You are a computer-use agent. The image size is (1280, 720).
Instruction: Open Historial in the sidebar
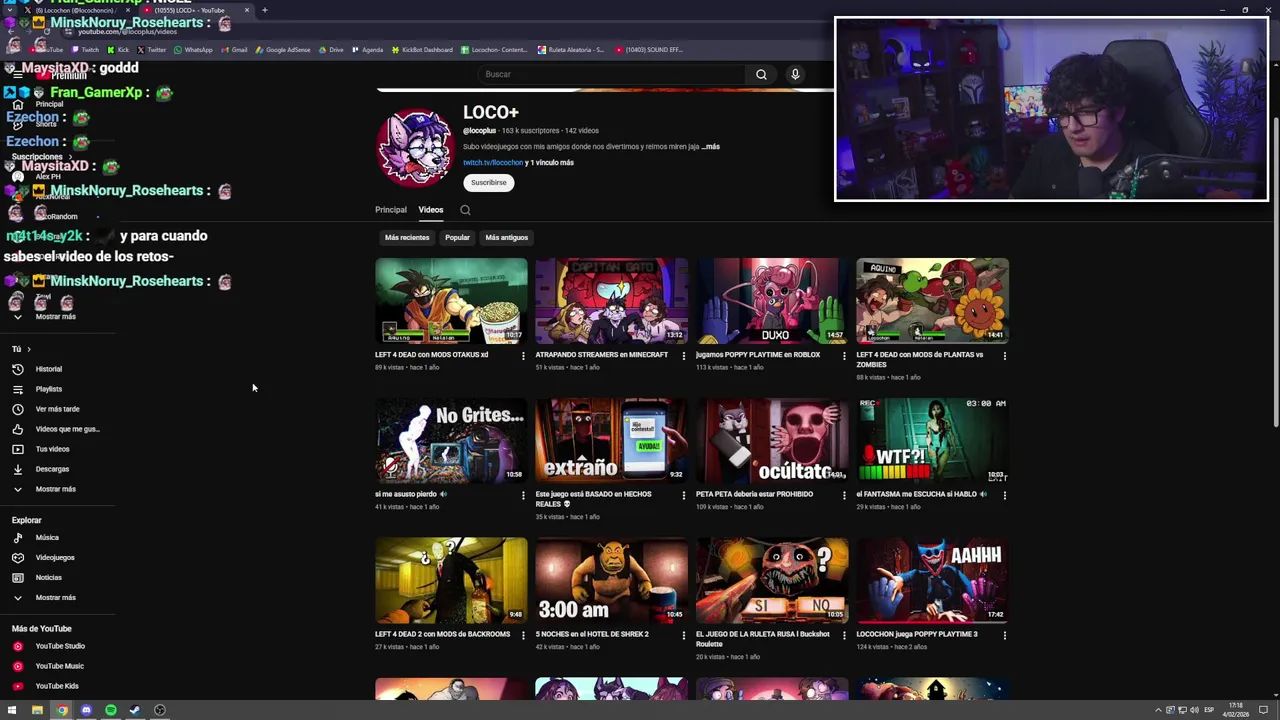(49, 369)
